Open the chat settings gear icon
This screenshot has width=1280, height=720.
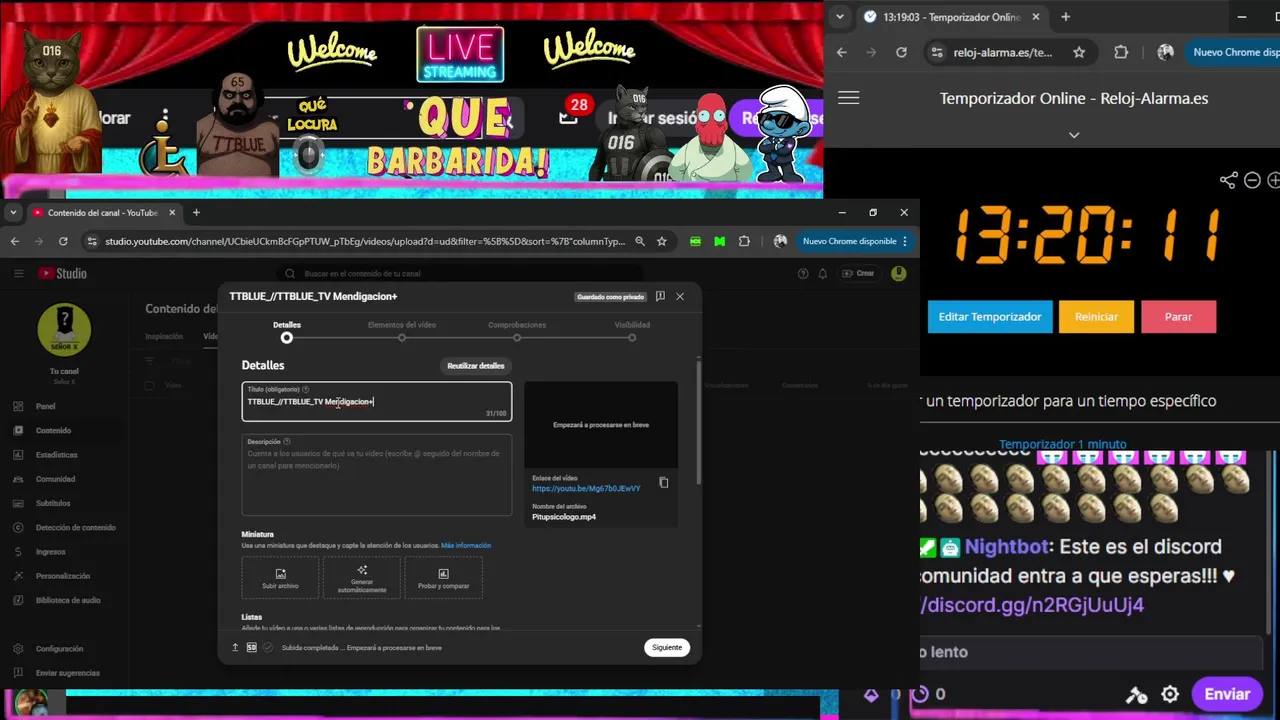(1170, 694)
